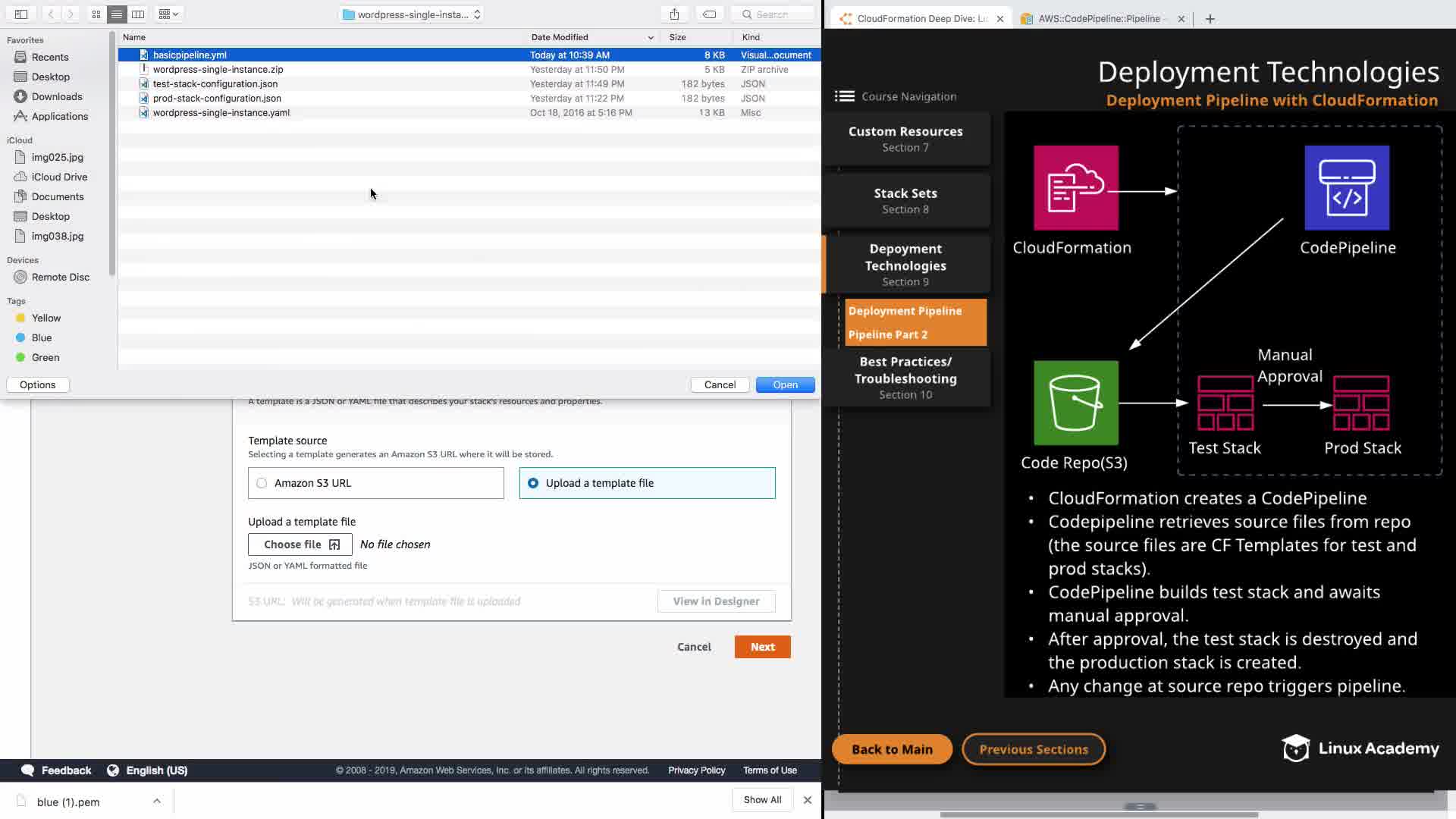Viewport: 1456px width, 819px height.
Task: Click the CodePipeline diagram icon
Action: (x=1347, y=188)
